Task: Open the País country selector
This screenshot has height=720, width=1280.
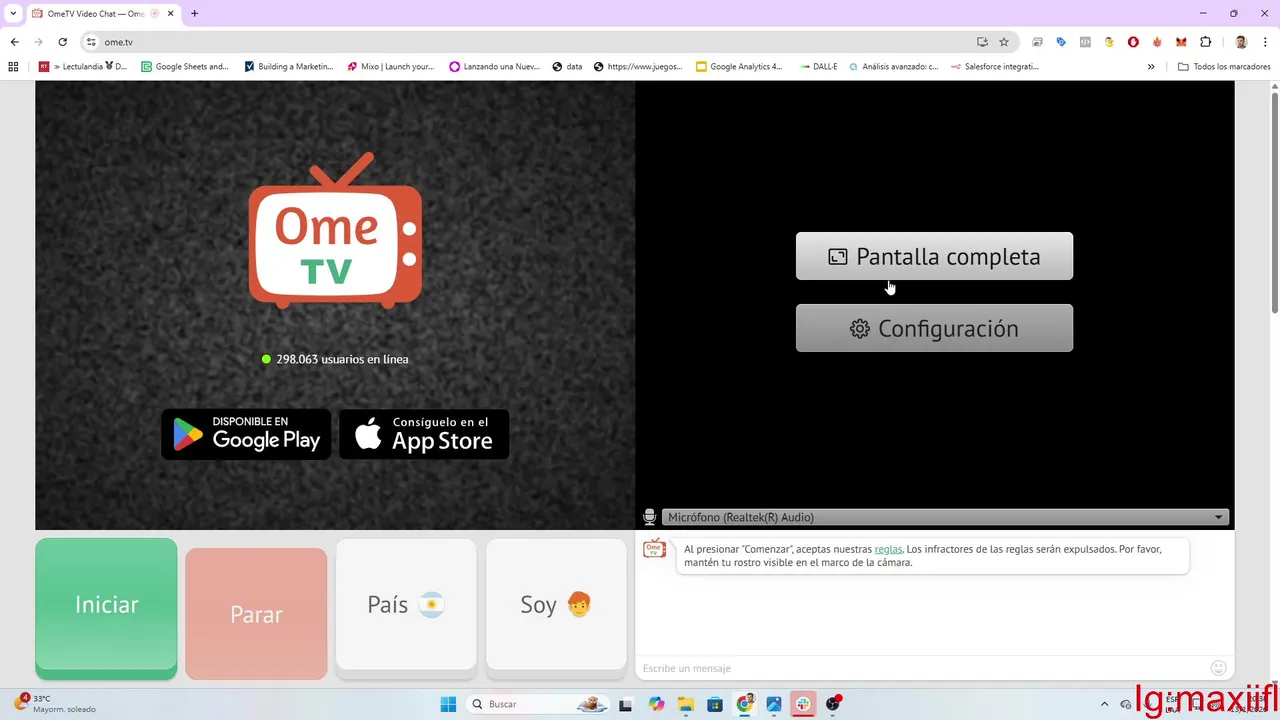Action: point(406,605)
